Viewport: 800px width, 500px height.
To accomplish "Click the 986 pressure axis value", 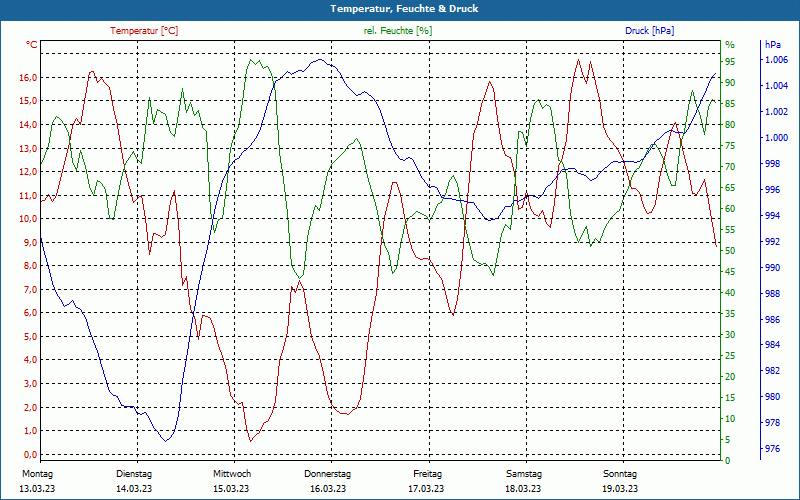I will (x=771, y=319).
